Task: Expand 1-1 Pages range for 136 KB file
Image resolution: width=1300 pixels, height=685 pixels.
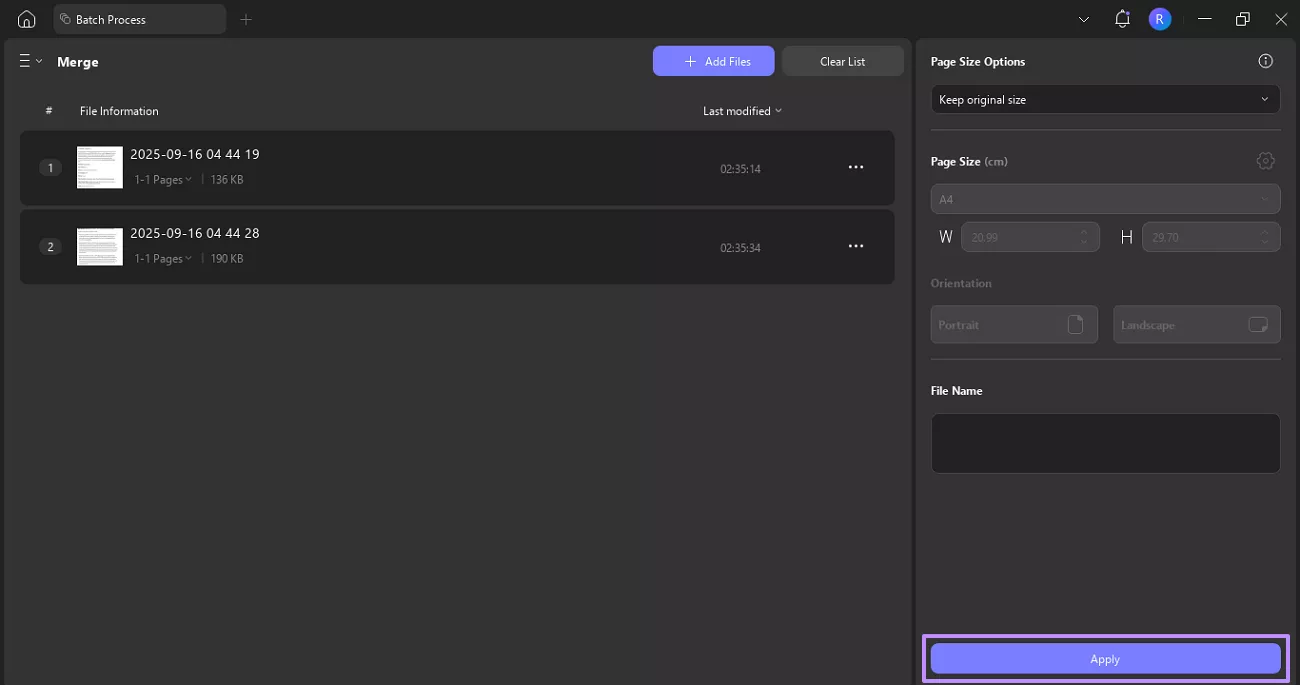Action: pyautogui.click(x=164, y=180)
